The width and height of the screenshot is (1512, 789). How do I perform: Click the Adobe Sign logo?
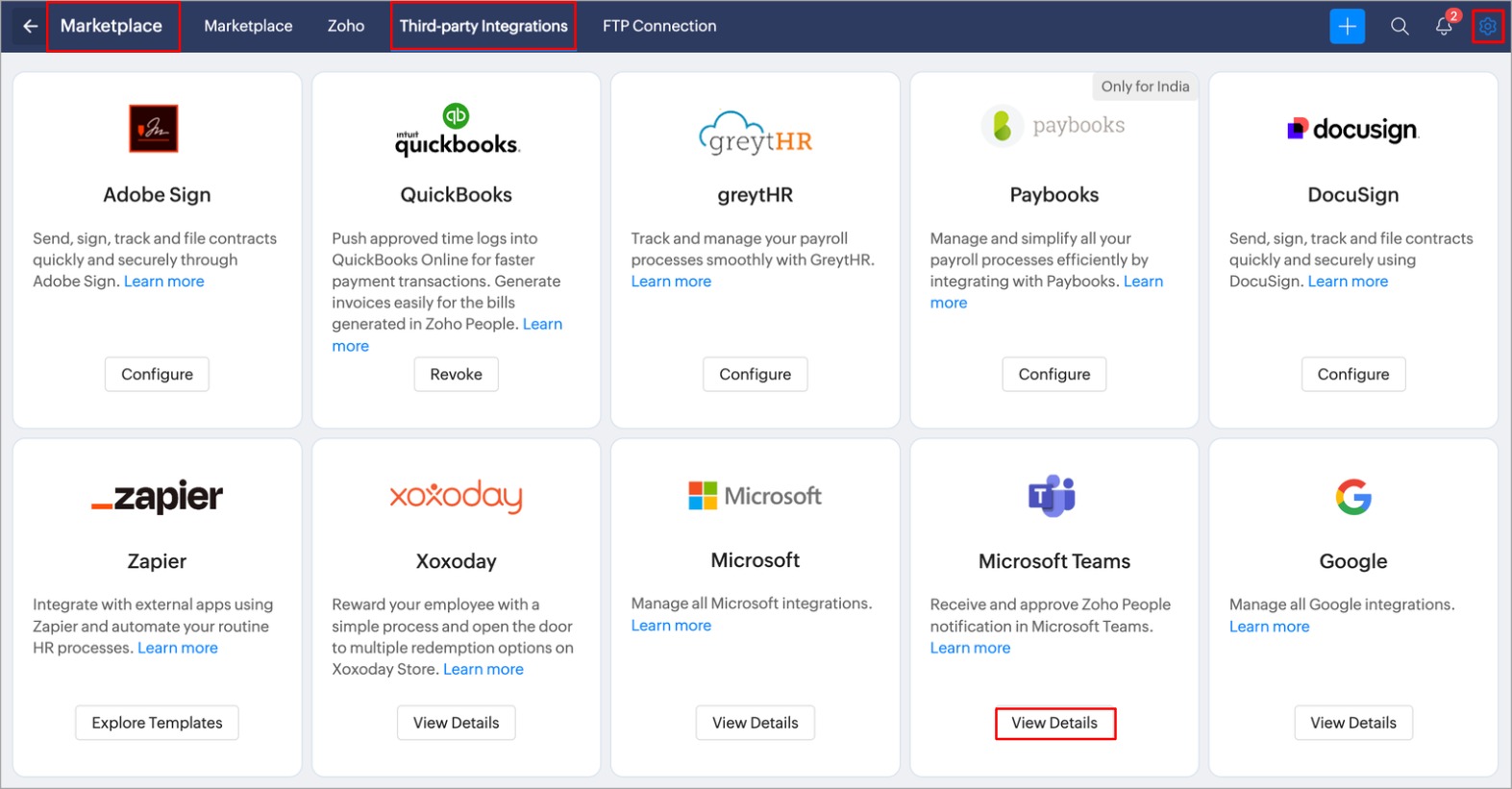154,129
